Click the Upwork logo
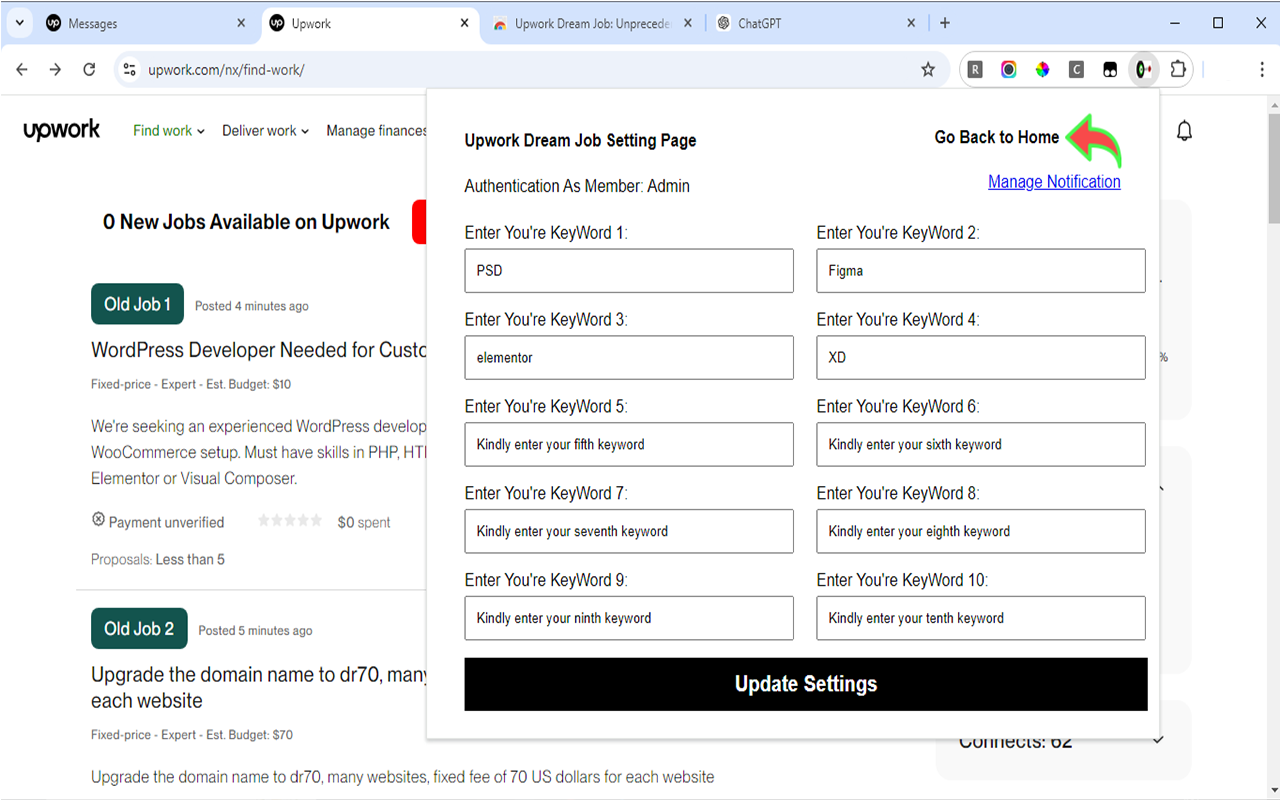 pos(62,130)
